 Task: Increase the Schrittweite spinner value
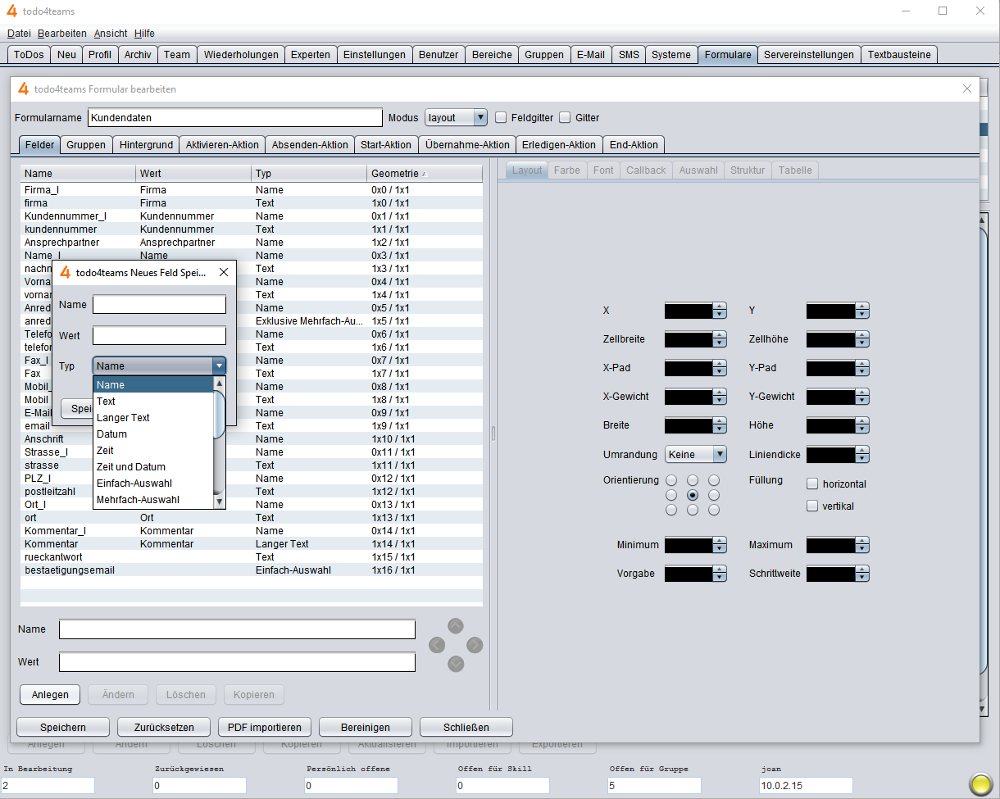pos(862,570)
